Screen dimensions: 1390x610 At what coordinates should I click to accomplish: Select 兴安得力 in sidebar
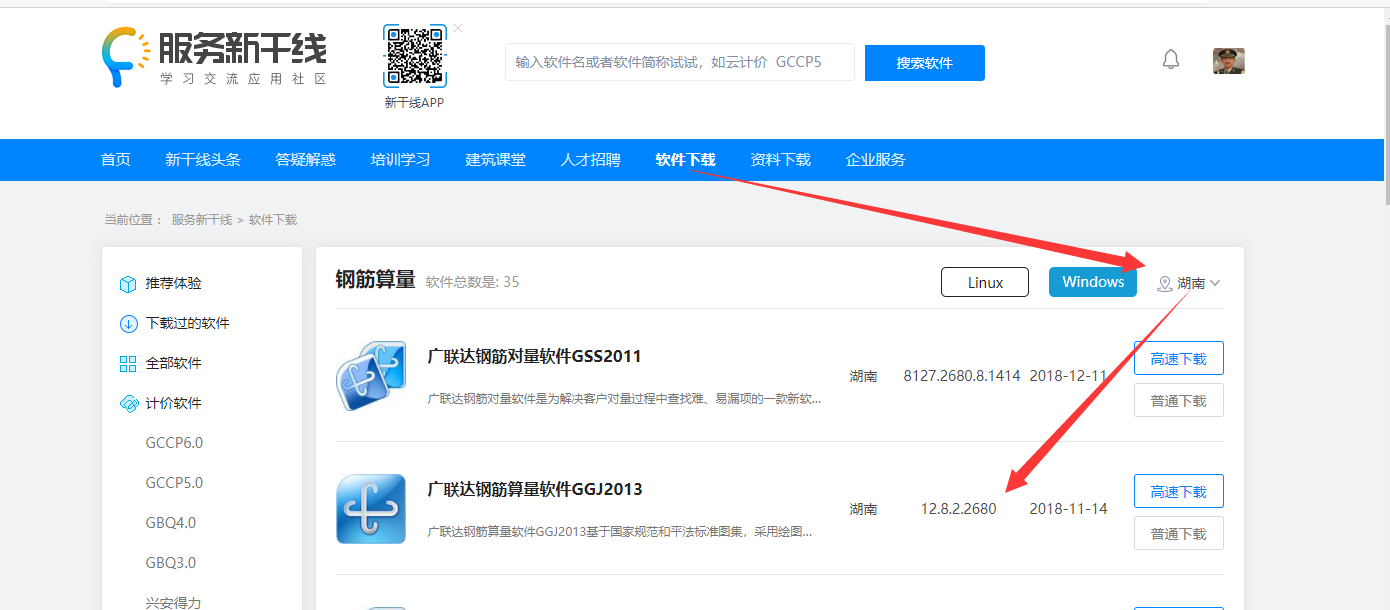173,602
